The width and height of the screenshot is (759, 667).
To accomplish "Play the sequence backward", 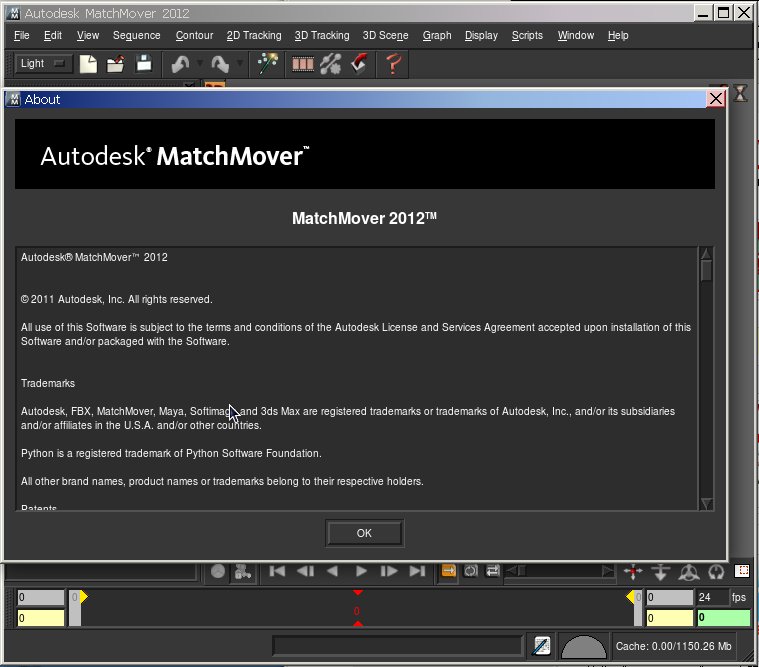I will (x=332, y=572).
